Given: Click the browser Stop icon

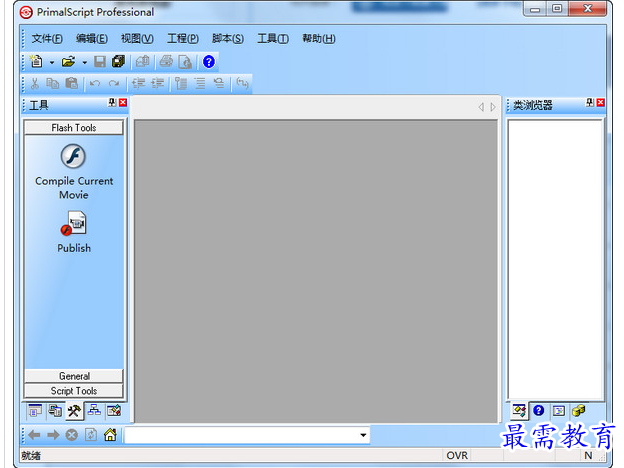Looking at the screenshot, I should click(72, 435).
